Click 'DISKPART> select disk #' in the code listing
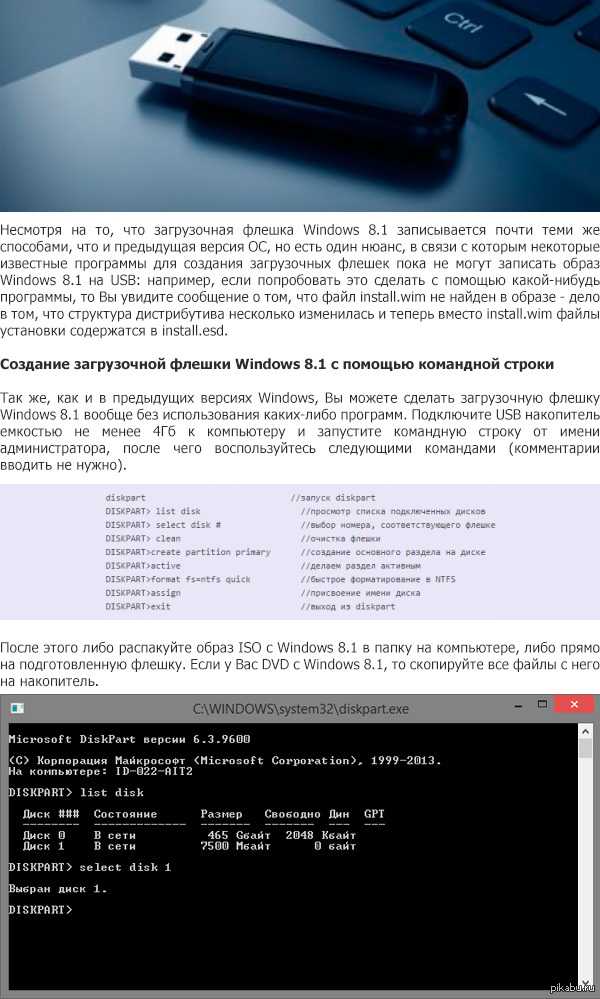600x999 pixels. (x=163, y=525)
